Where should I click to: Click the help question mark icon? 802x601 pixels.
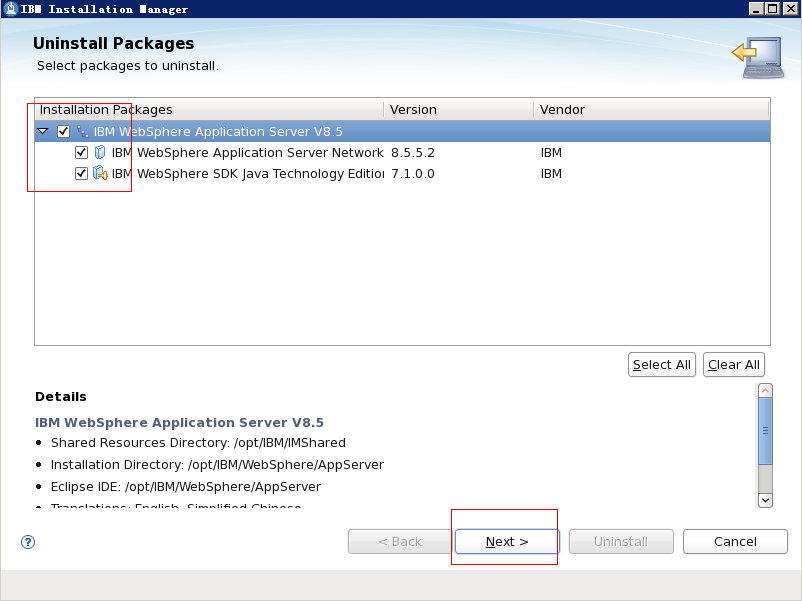pos(28,542)
